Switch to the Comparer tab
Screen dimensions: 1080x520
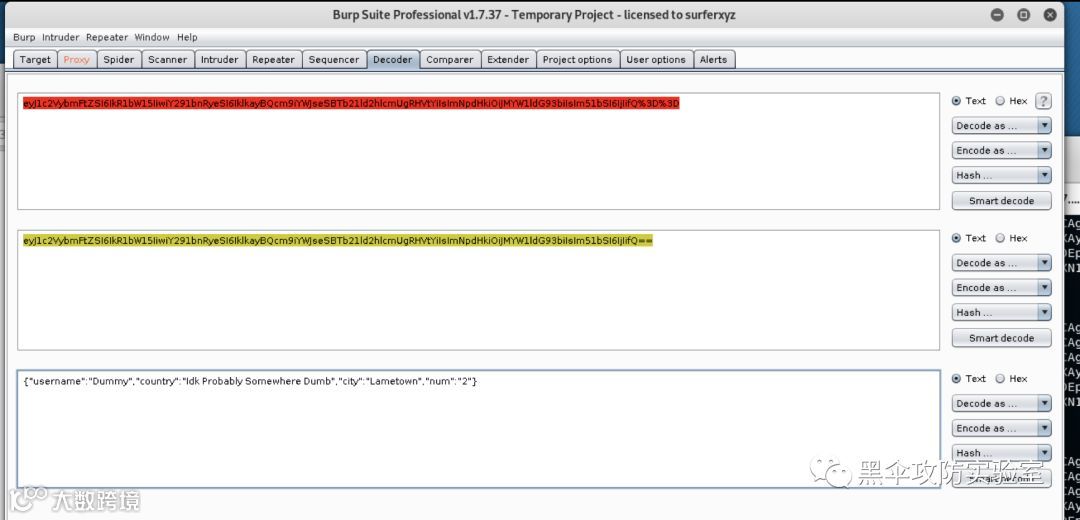coord(449,59)
